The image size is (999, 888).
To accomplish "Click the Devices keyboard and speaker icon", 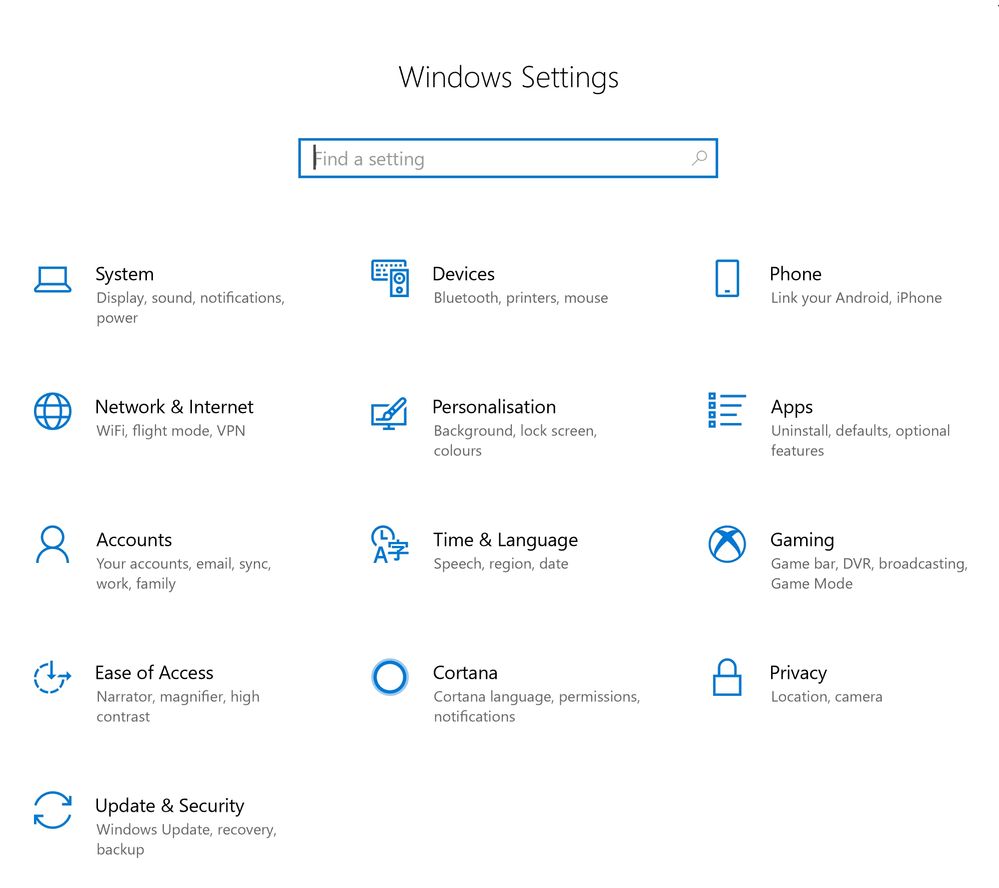I will pos(390,278).
